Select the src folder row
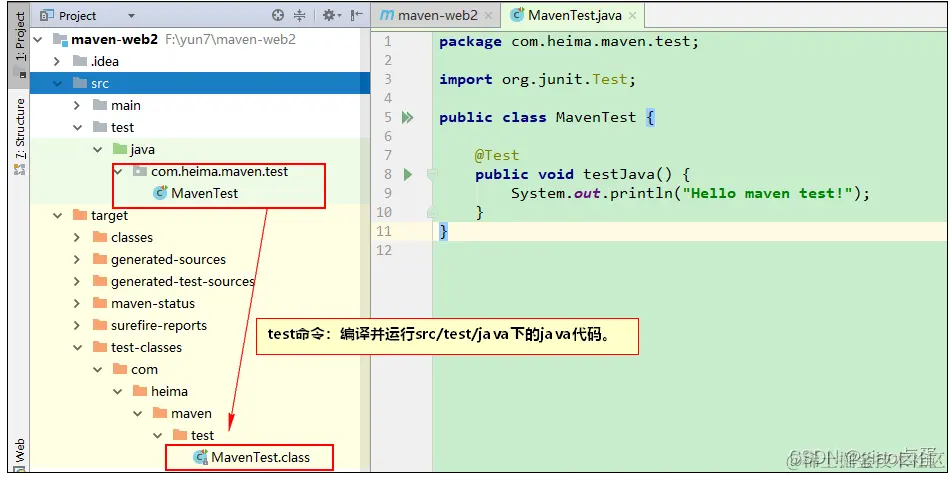The image size is (952, 477). pos(200,83)
